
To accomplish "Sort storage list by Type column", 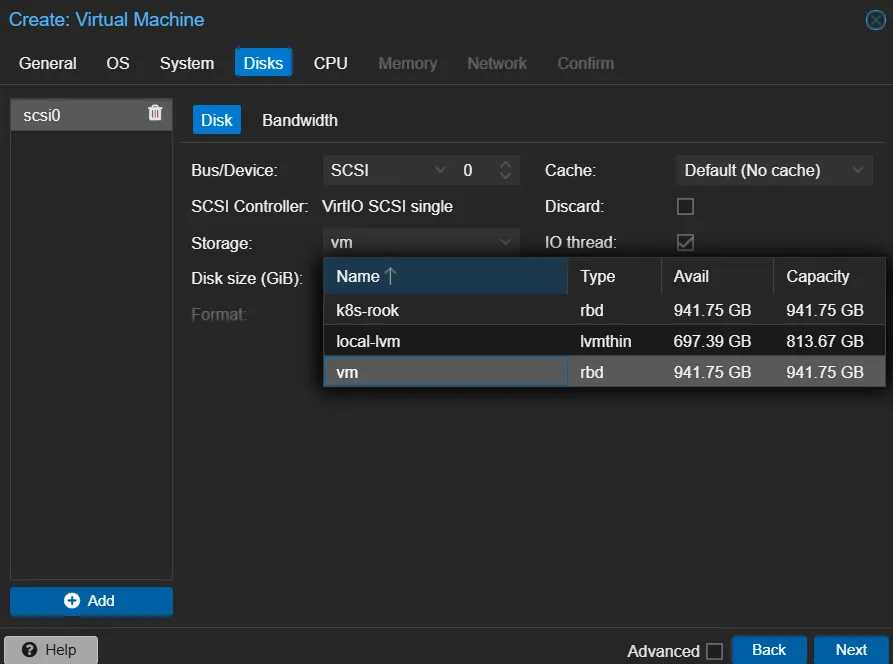I will coord(615,276).
